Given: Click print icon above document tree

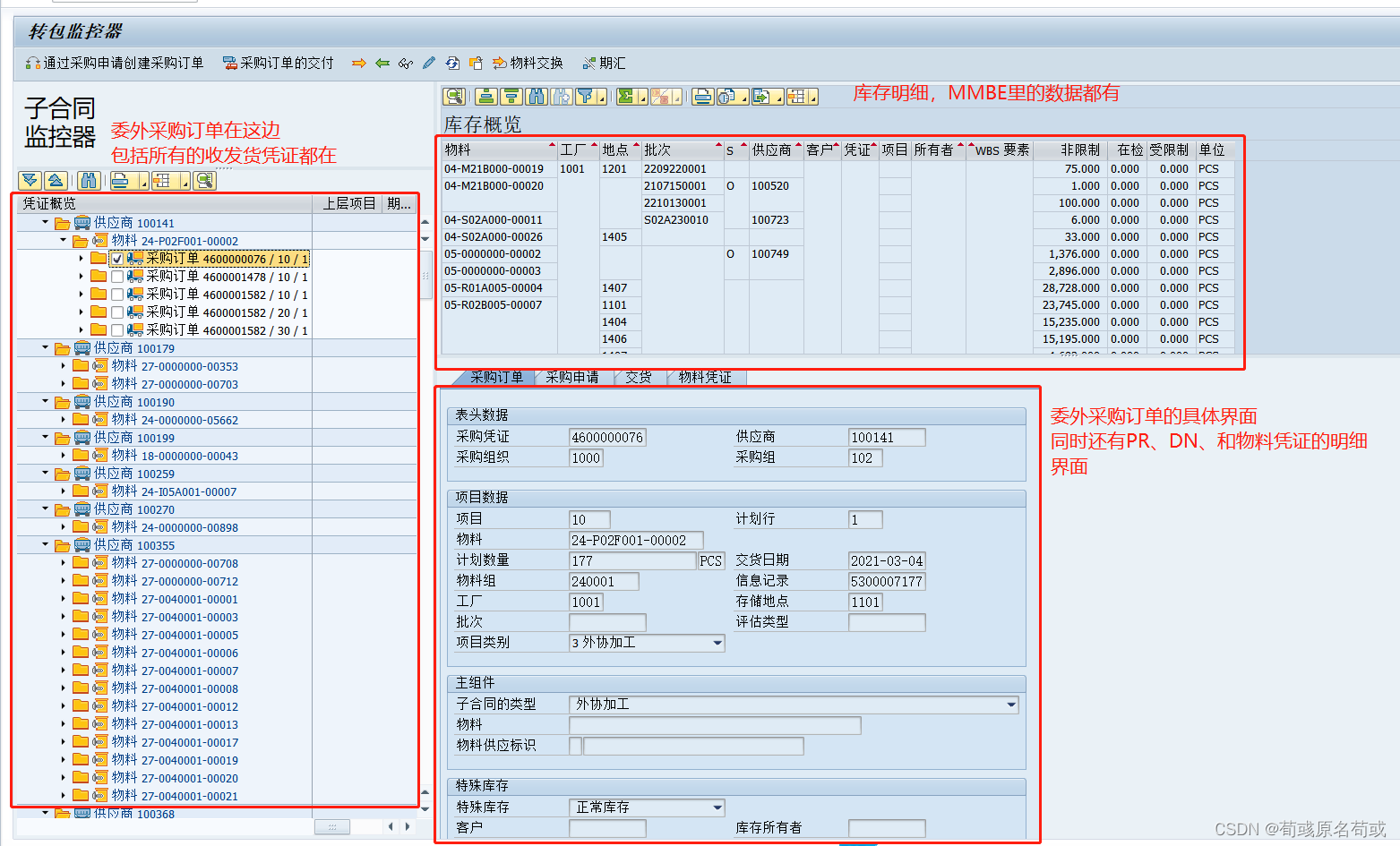Looking at the screenshot, I should (120, 181).
